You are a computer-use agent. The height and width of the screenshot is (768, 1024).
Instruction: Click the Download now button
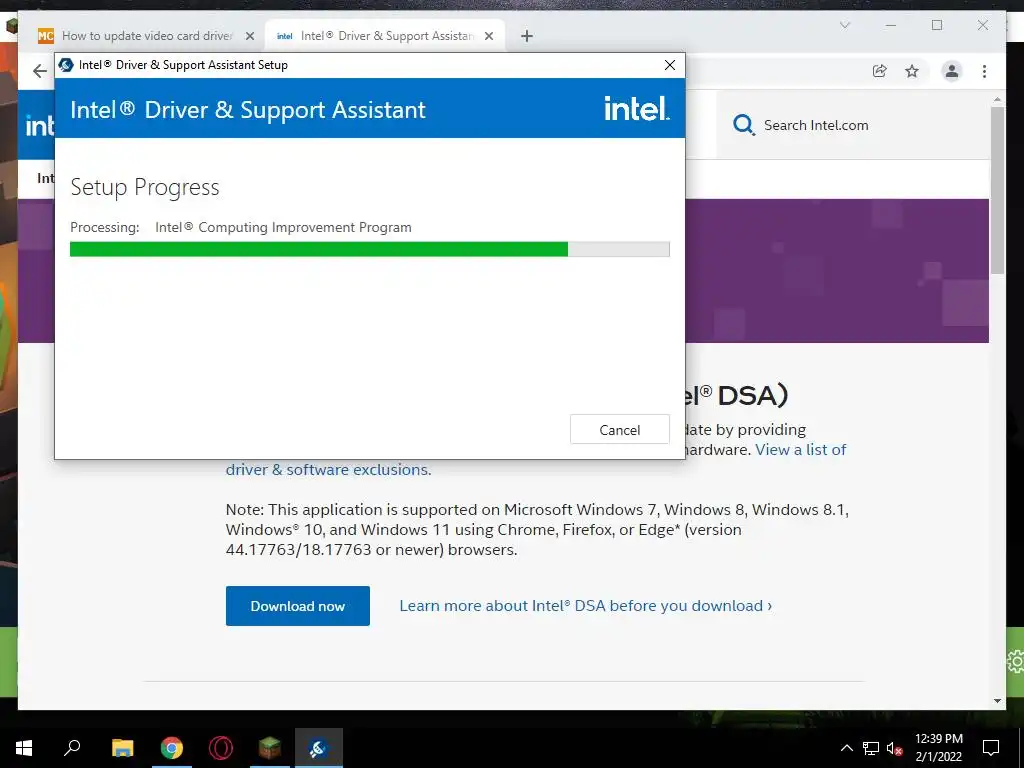(x=298, y=605)
